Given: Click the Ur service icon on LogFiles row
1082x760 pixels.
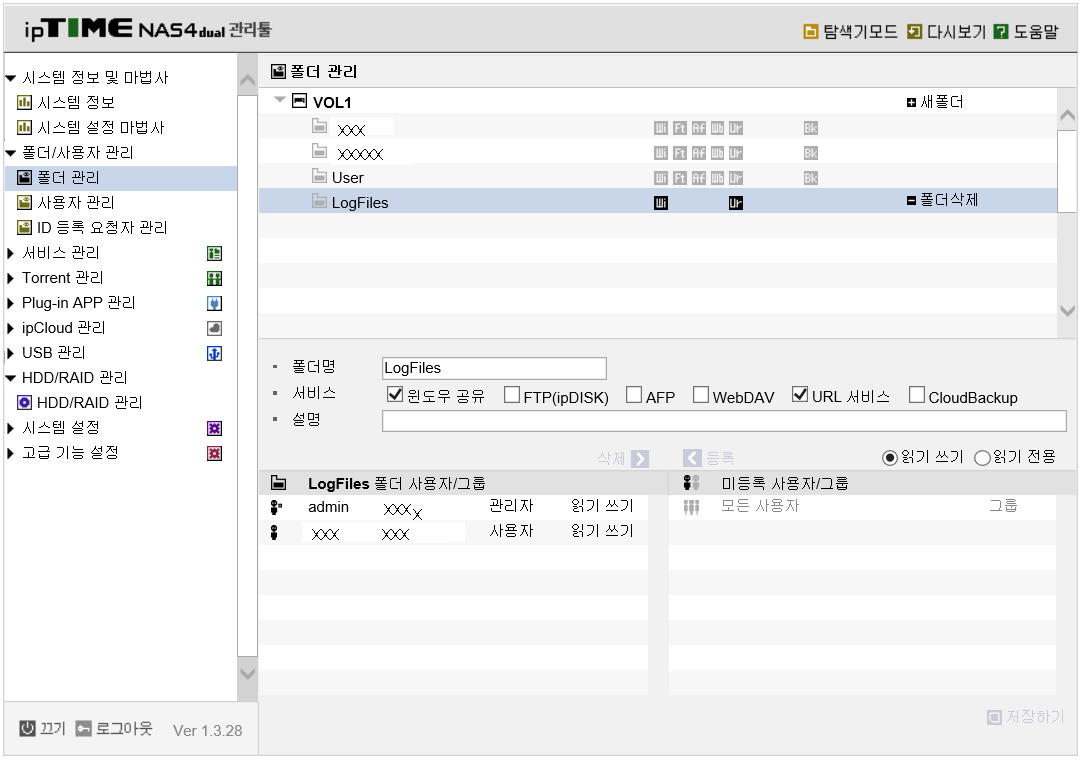Looking at the screenshot, I should [736, 203].
